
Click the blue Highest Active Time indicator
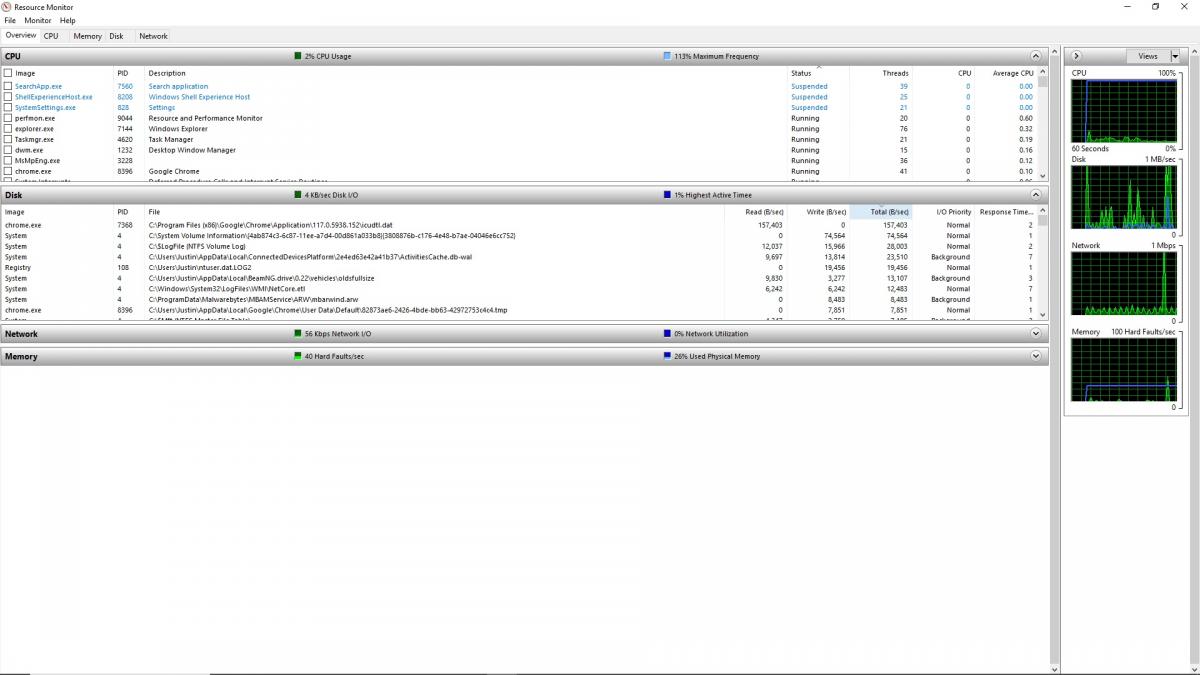click(x=667, y=195)
